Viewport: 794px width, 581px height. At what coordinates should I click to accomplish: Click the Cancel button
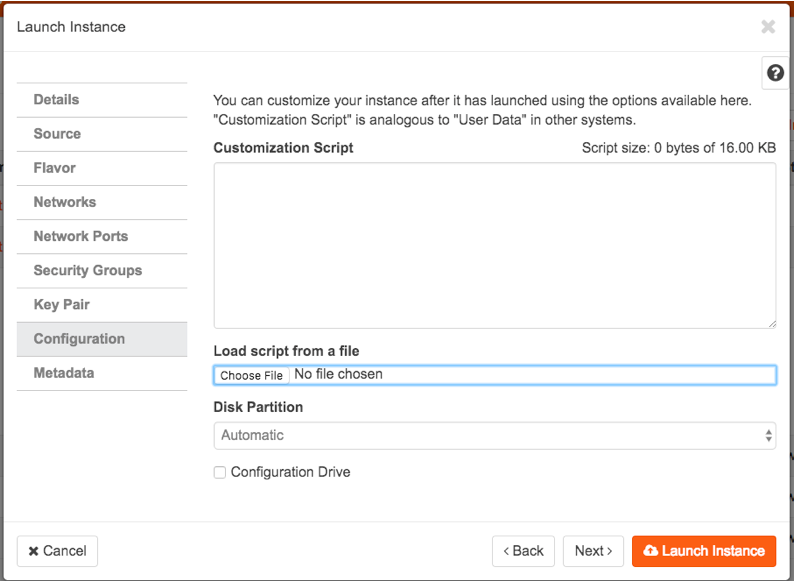coord(57,551)
